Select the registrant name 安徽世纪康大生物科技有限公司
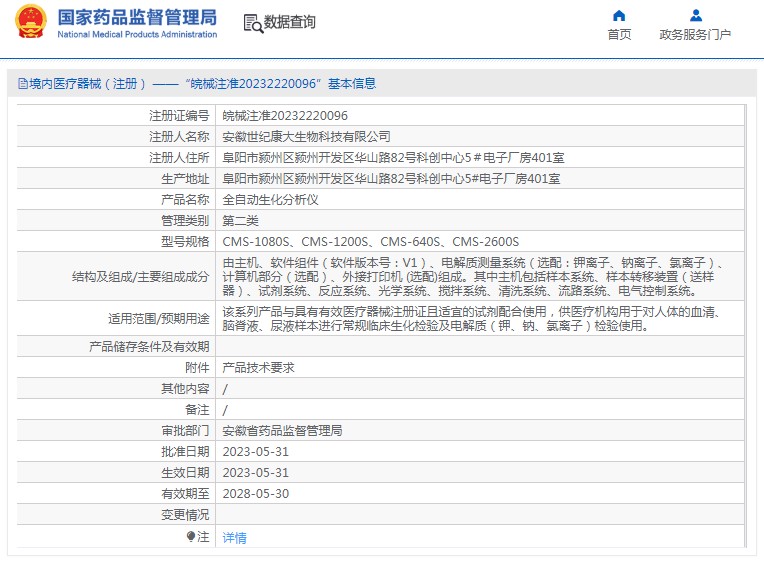The image size is (764, 567). coord(306,137)
